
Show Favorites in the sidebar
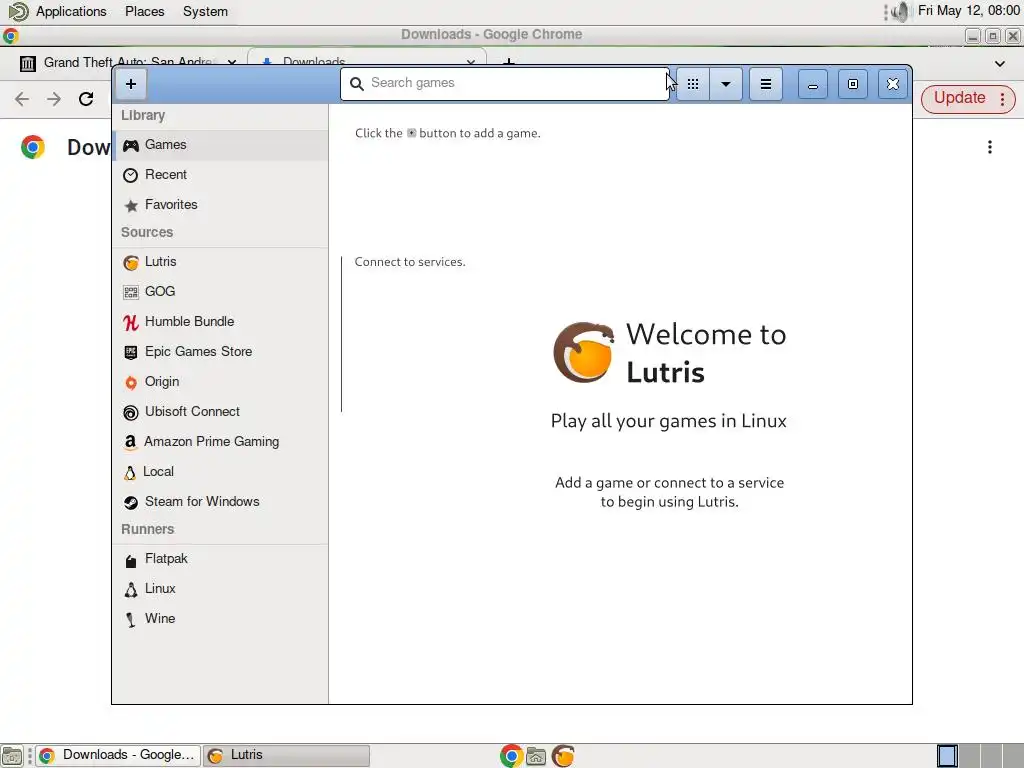click(221, 205)
